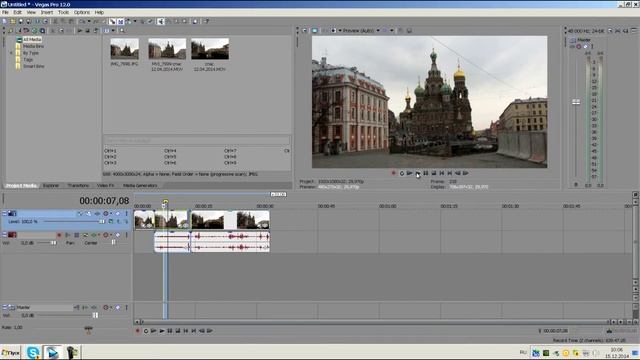Step to next frame on timeline transport

(x=209, y=331)
